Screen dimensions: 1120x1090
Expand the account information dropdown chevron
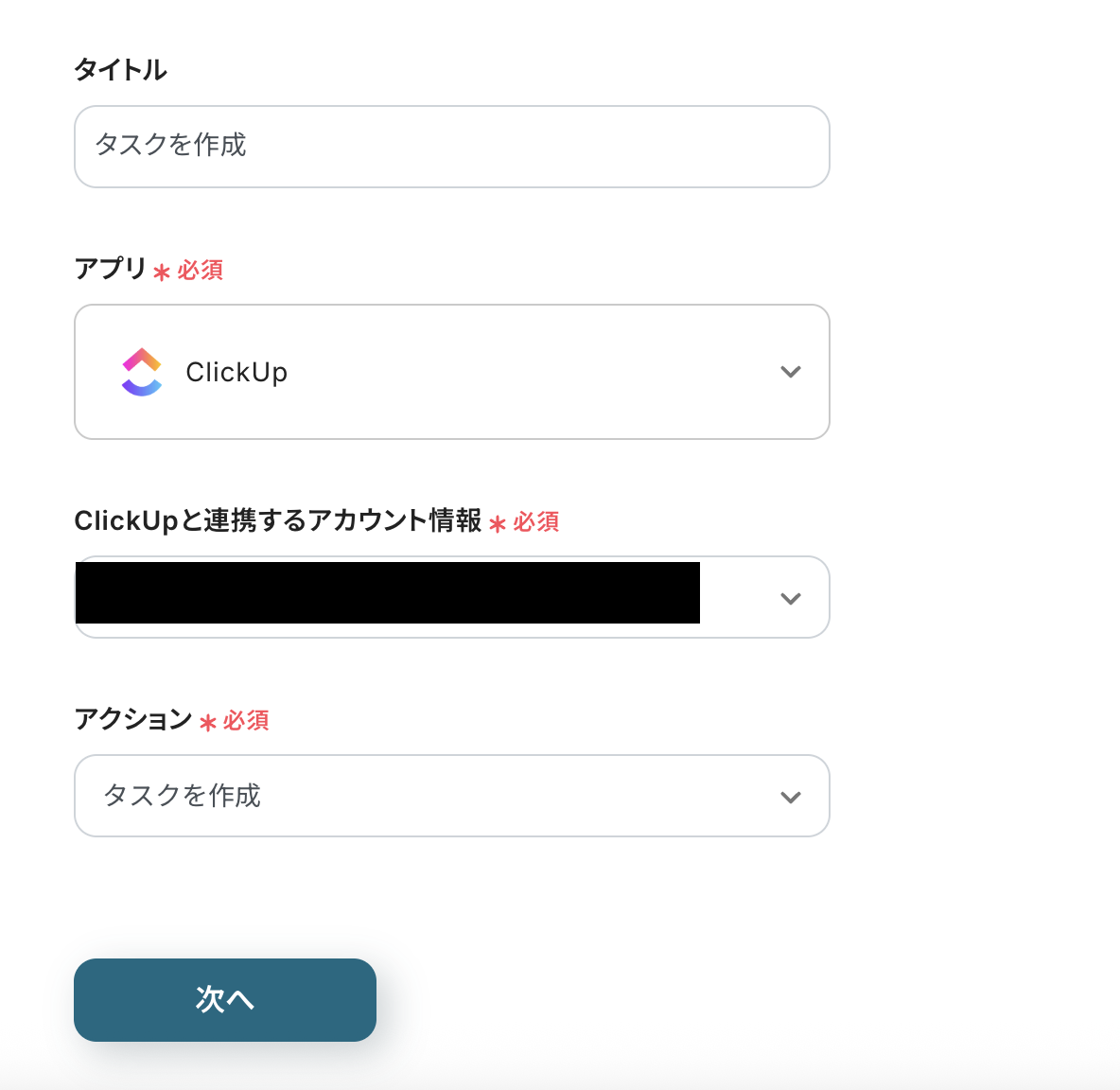pos(790,599)
